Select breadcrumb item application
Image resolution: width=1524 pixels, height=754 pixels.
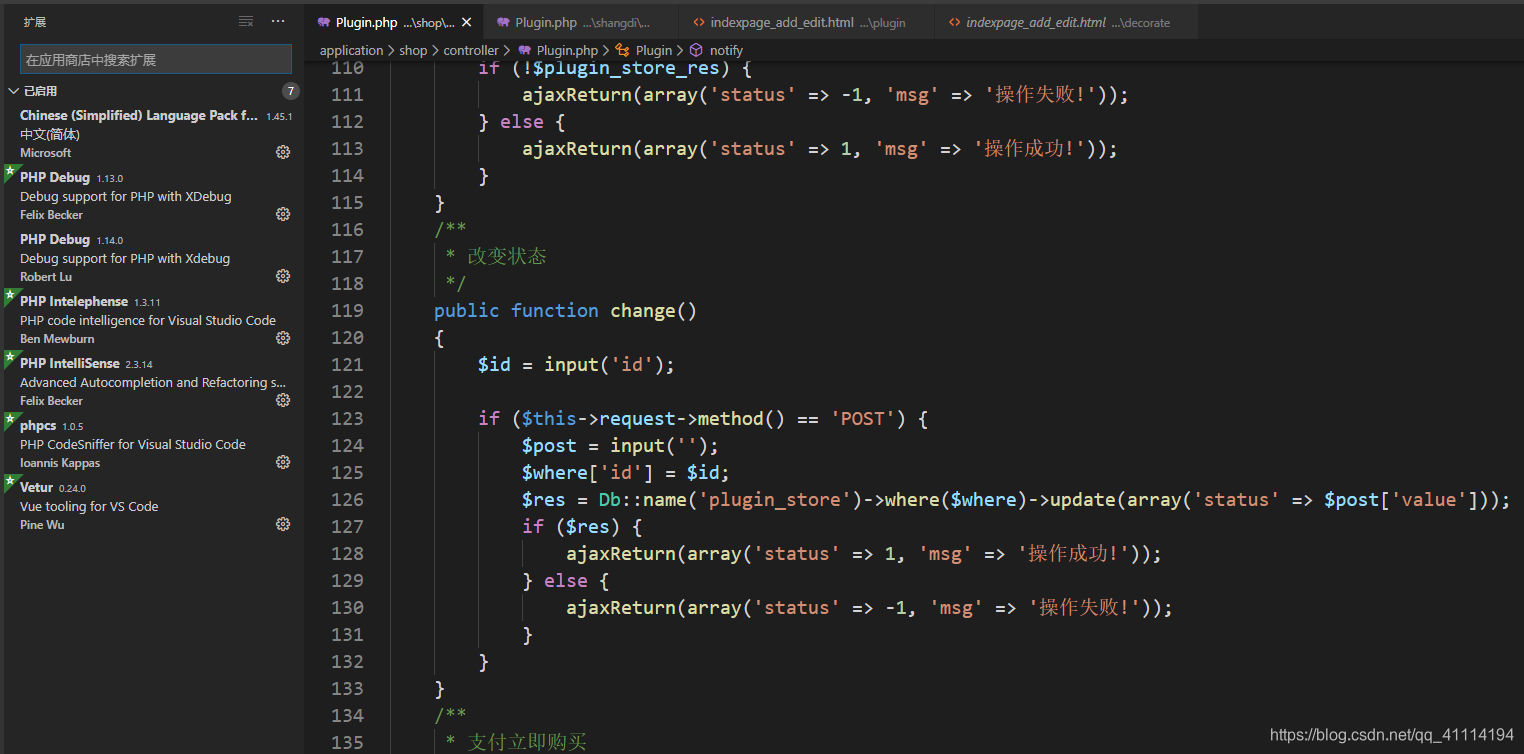tap(351, 50)
